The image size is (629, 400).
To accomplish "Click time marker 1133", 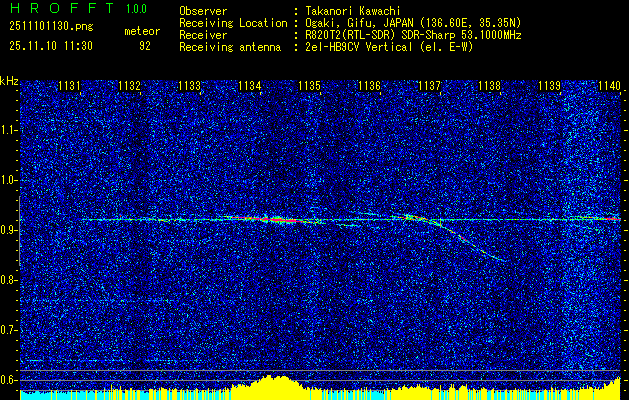I will [189, 86].
